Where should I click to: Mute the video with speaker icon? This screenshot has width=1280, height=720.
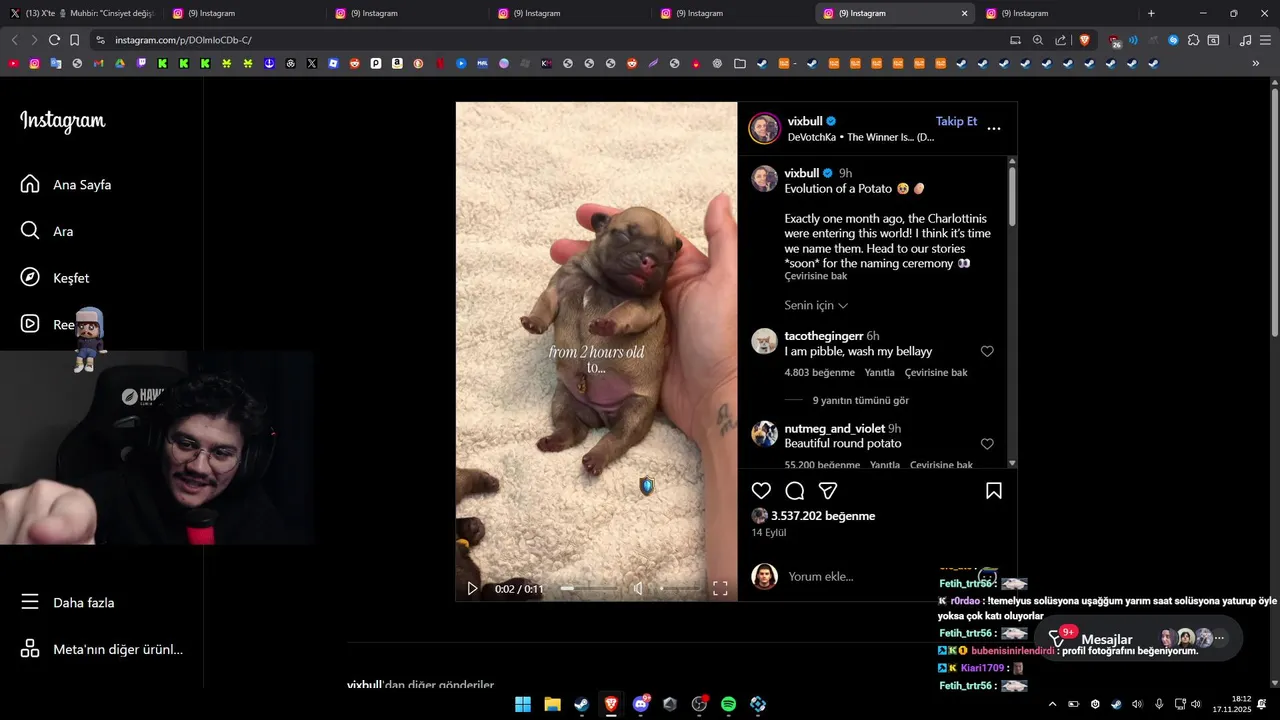click(638, 589)
